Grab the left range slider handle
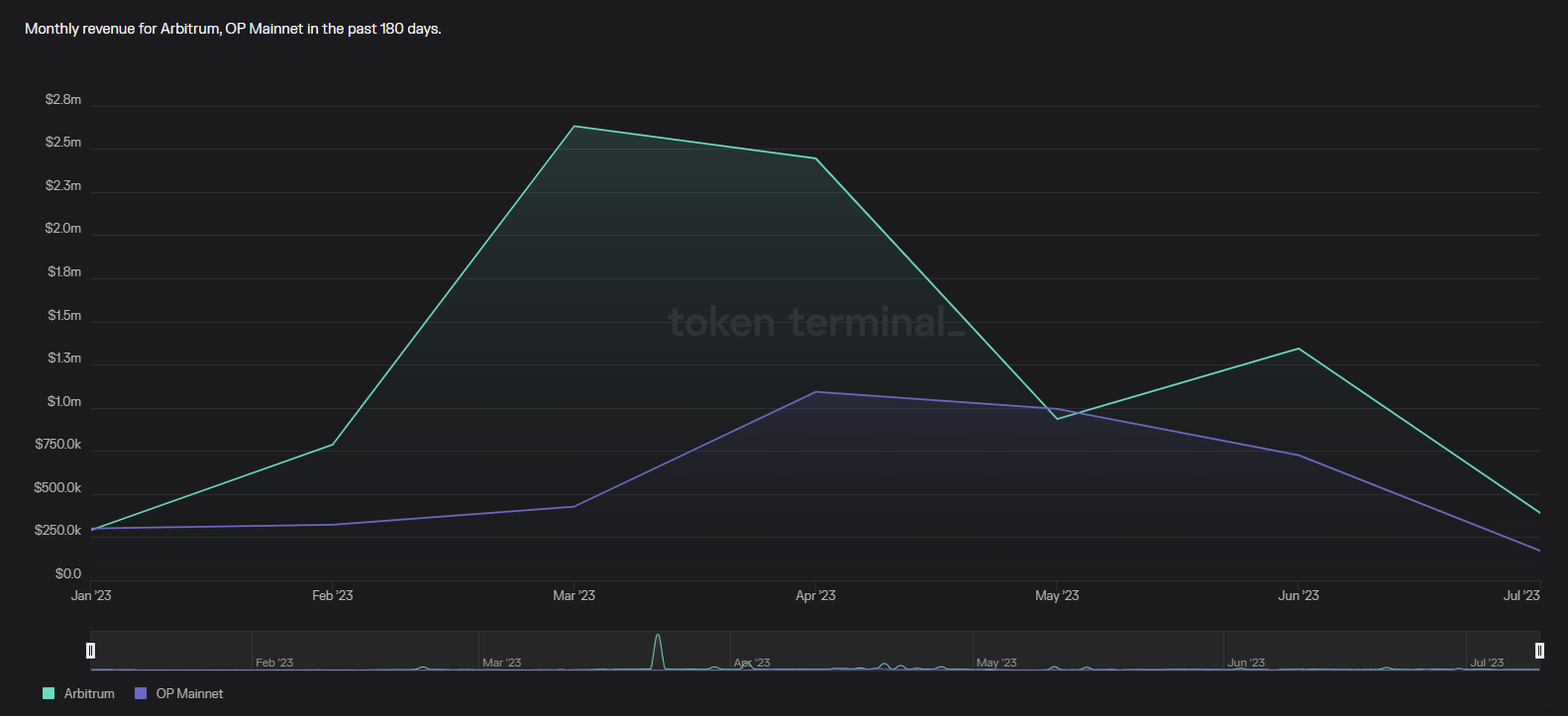This screenshot has width=1568, height=716. 90,651
